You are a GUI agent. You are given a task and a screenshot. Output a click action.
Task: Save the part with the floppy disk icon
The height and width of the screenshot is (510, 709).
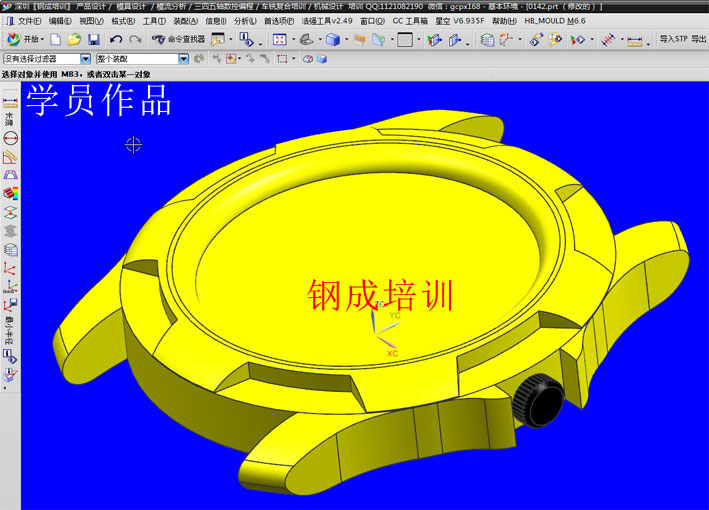pos(93,39)
